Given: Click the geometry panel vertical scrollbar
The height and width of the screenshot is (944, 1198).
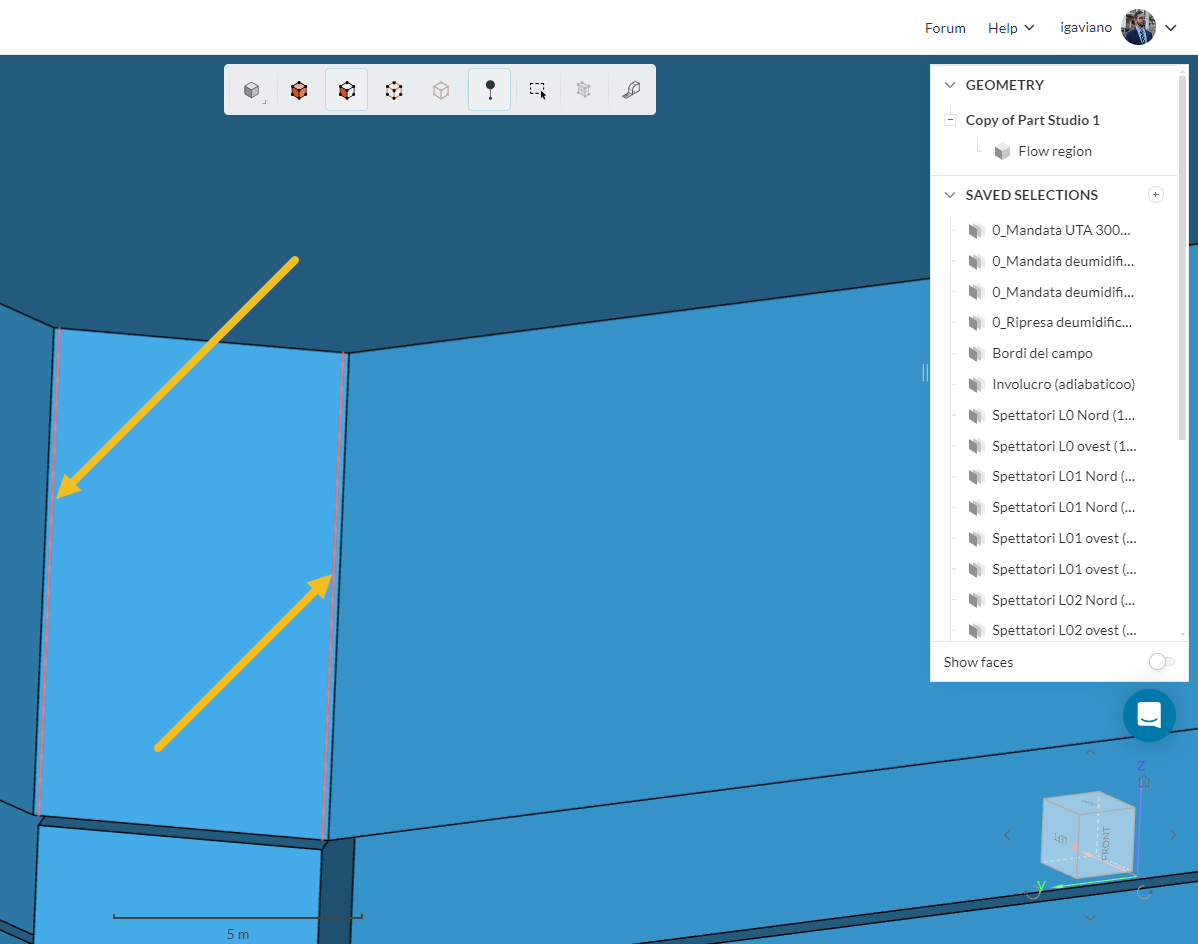Looking at the screenshot, I should [1183, 257].
